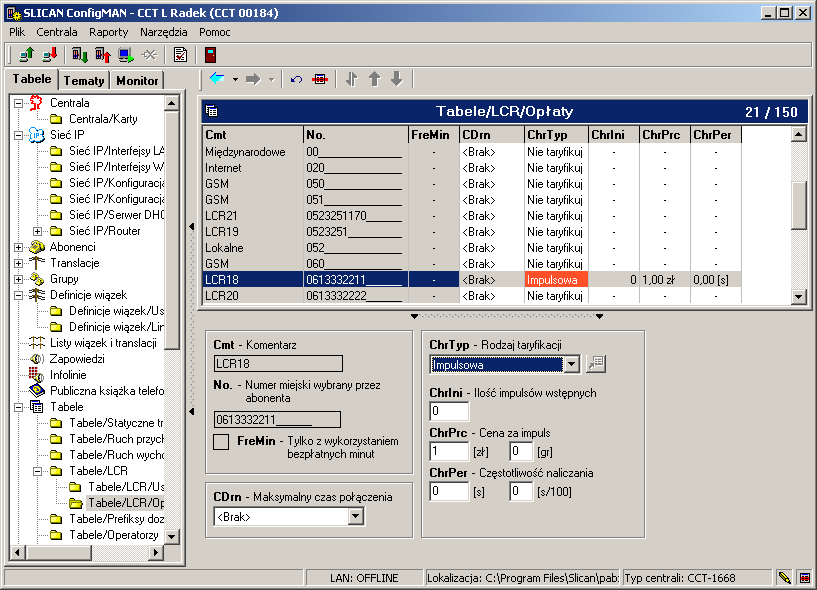
Task: Click the CDrn column header
Action: pos(492,135)
